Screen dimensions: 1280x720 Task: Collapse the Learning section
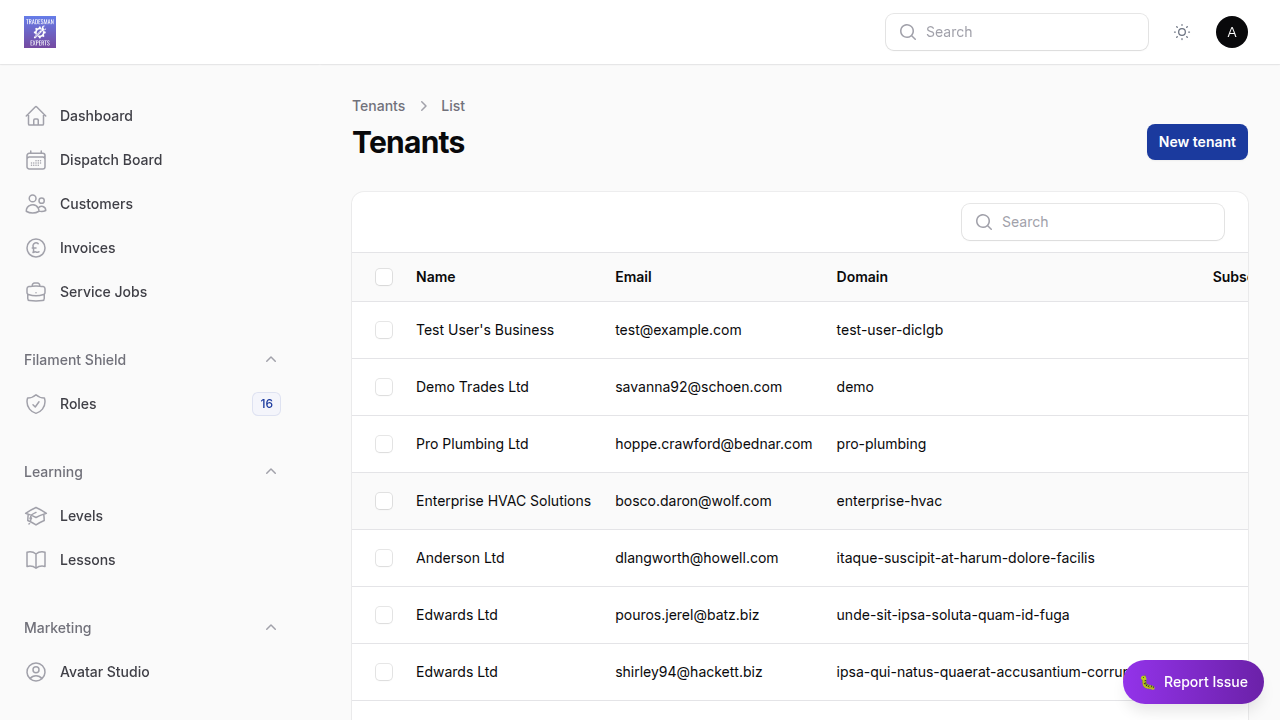pyautogui.click(x=270, y=471)
